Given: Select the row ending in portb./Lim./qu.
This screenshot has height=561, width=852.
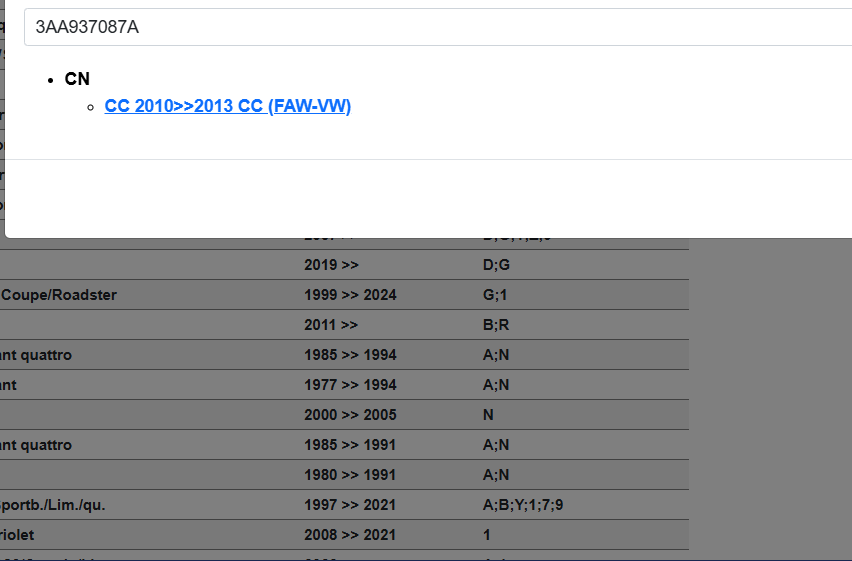Looking at the screenshot, I should tap(53, 505).
